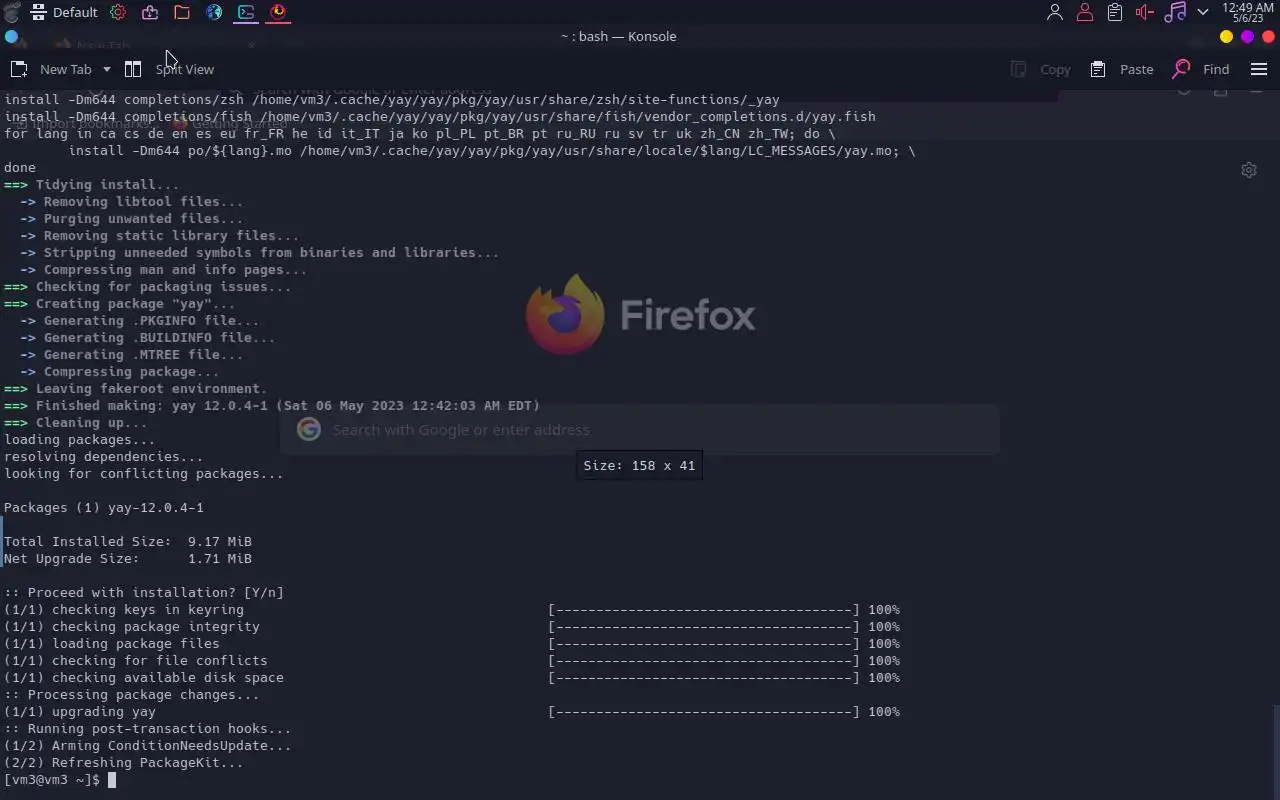Screen dimensions: 1280x800
Task: Launch the web browser globe icon
Action: coord(214,12)
